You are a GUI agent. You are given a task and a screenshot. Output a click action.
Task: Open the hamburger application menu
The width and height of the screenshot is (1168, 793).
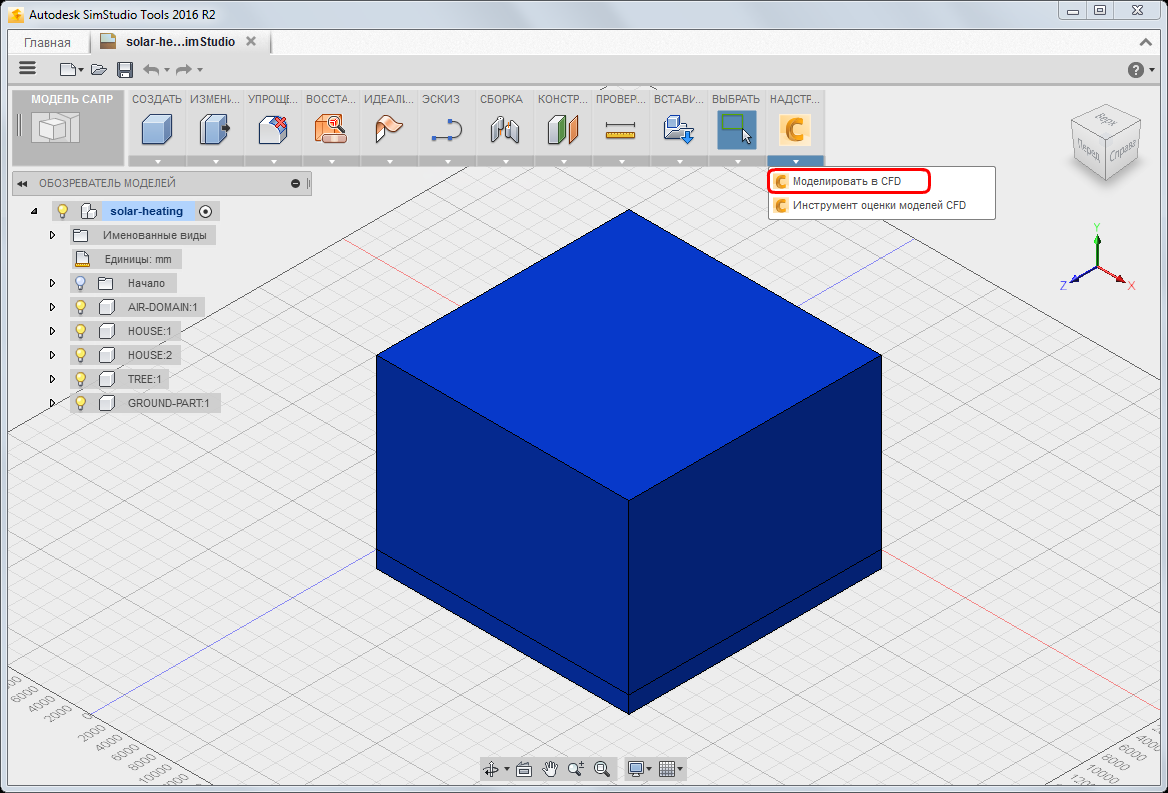[x=28, y=69]
